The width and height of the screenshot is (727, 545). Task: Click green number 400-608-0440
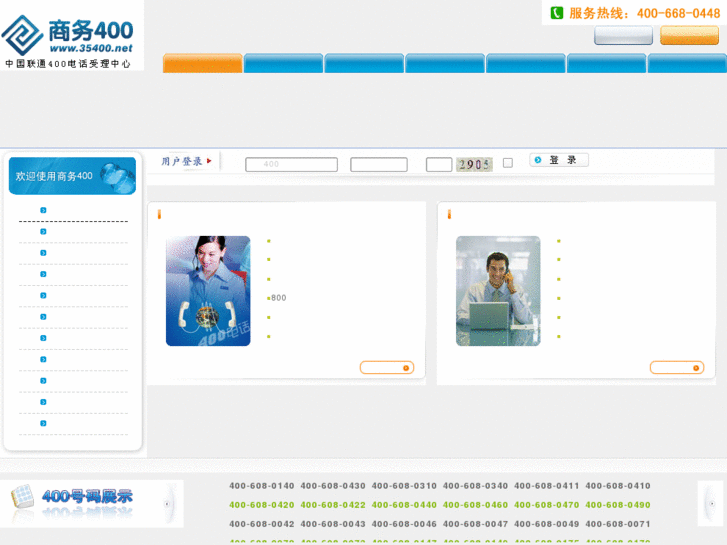(404, 505)
